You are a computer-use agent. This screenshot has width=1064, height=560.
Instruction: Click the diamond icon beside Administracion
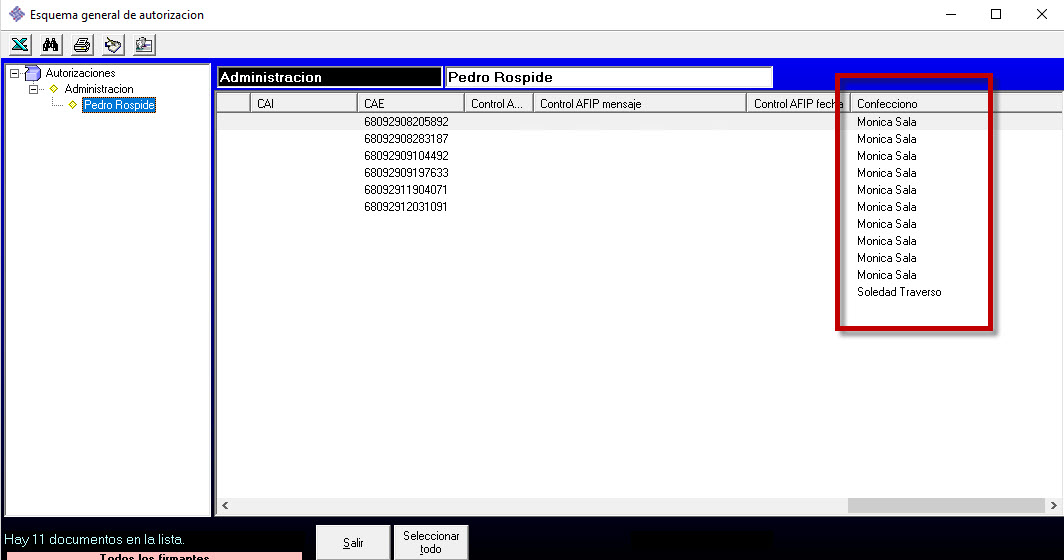pyautogui.click(x=54, y=89)
